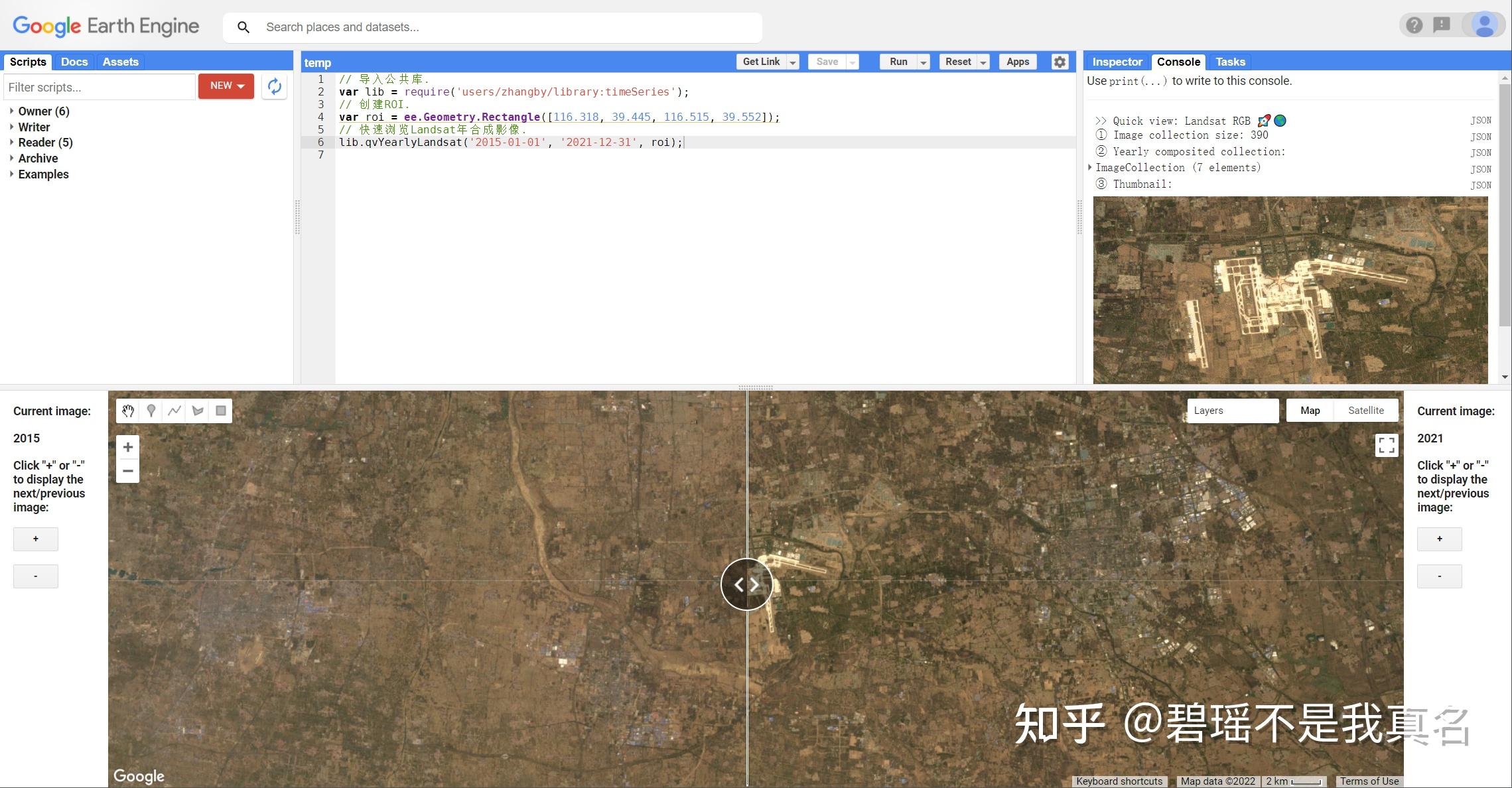Select the draw line tool
Viewport: 1512px width, 788px height.
[174, 410]
